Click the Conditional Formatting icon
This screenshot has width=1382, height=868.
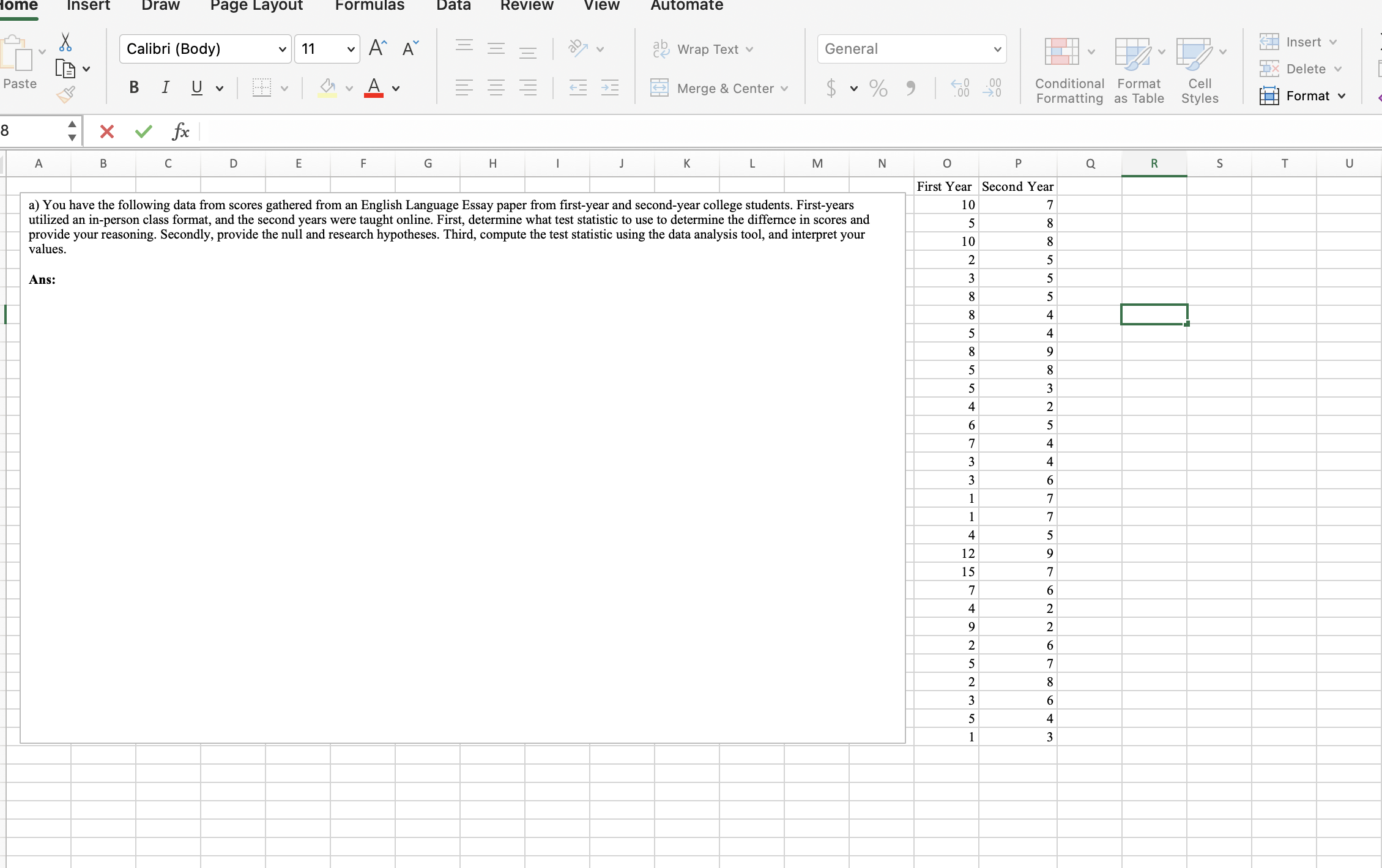(1062, 52)
